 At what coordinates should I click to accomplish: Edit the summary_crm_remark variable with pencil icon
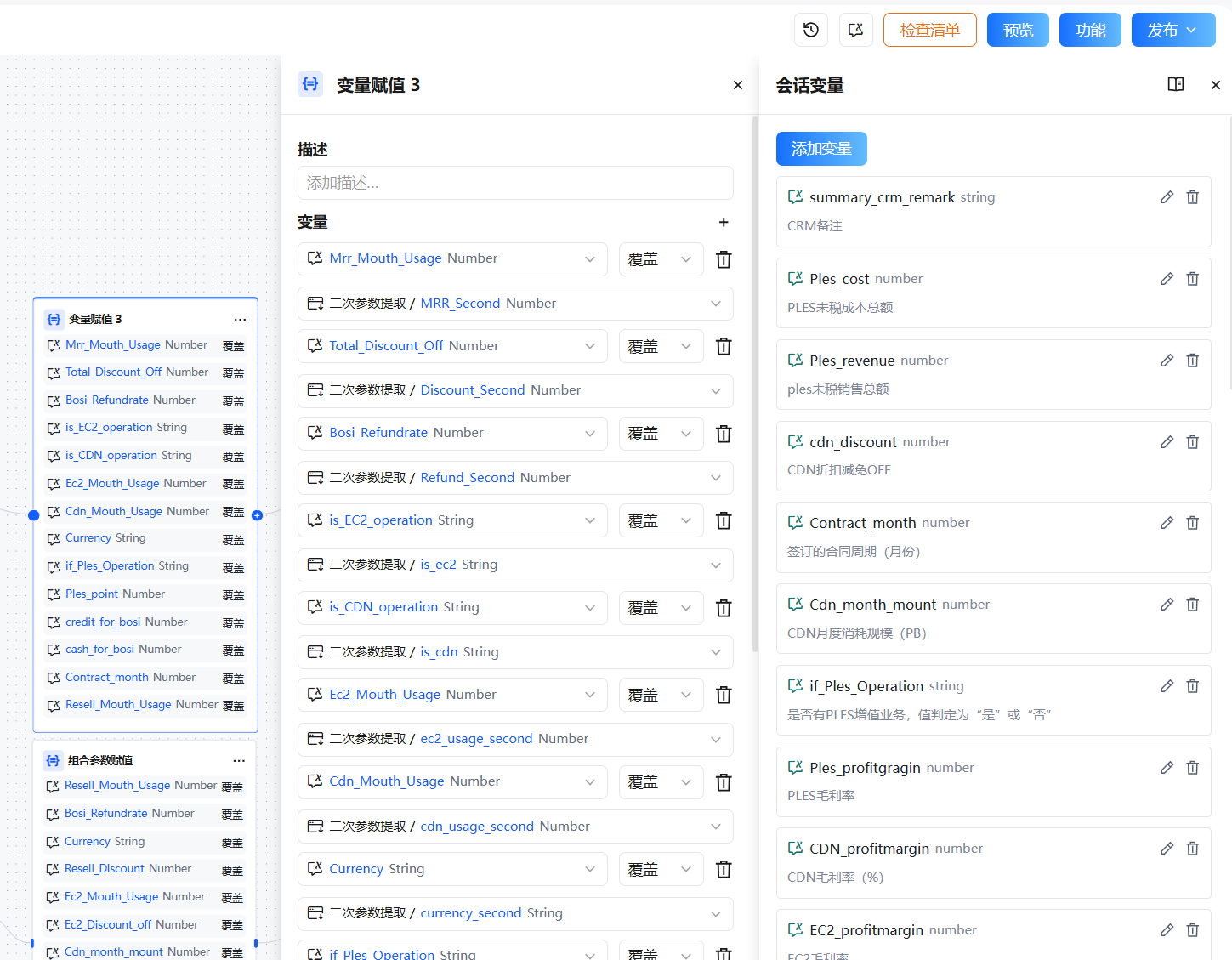(x=1166, y=196)
